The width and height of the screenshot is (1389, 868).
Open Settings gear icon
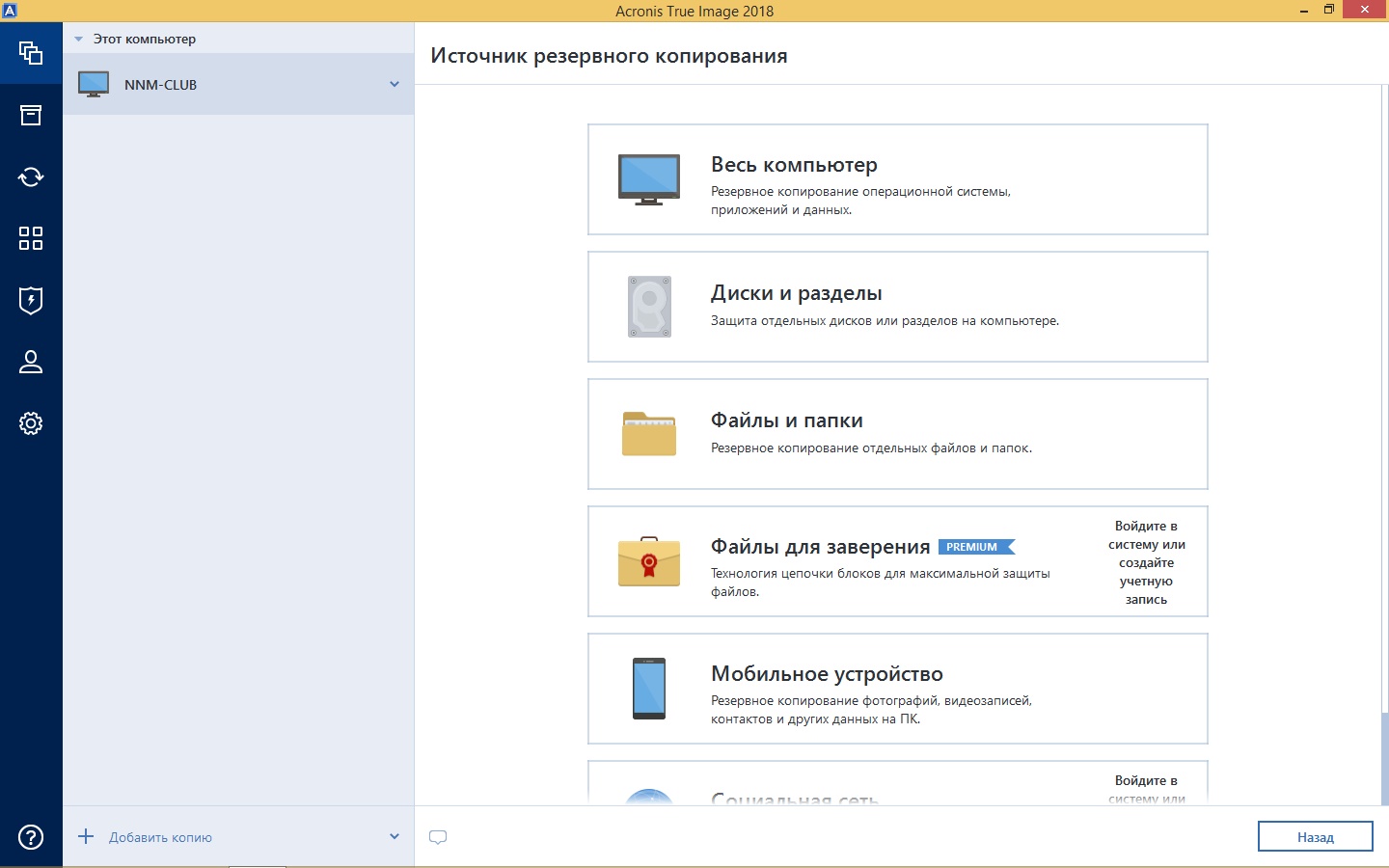[x=31, y=423]
